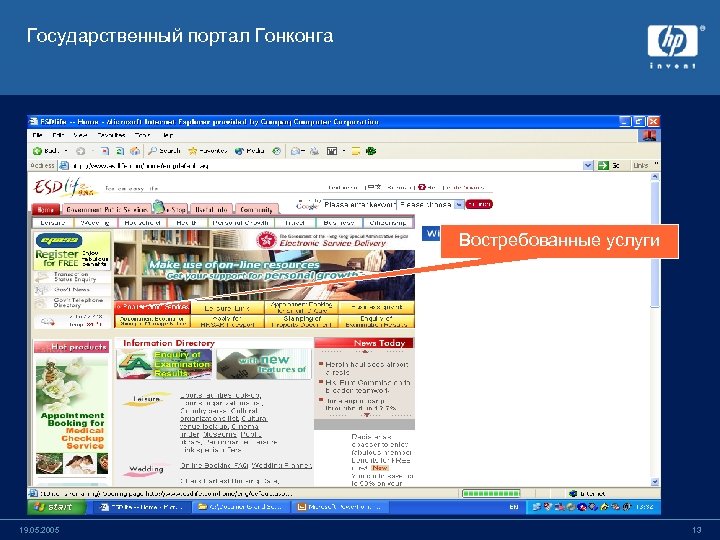
Task: Switch to the red Home tab
Action: click(x=45, y=209)
